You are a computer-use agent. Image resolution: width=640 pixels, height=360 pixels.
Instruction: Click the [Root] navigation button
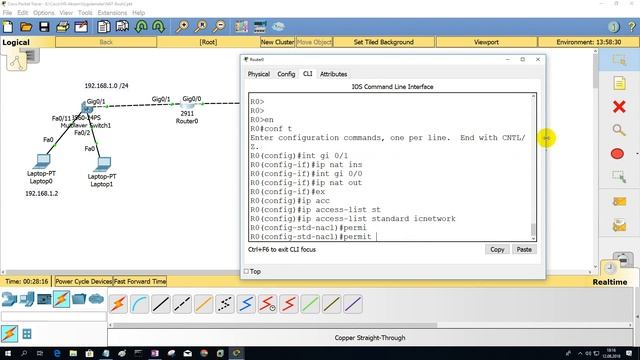click(x=208, y=42)
